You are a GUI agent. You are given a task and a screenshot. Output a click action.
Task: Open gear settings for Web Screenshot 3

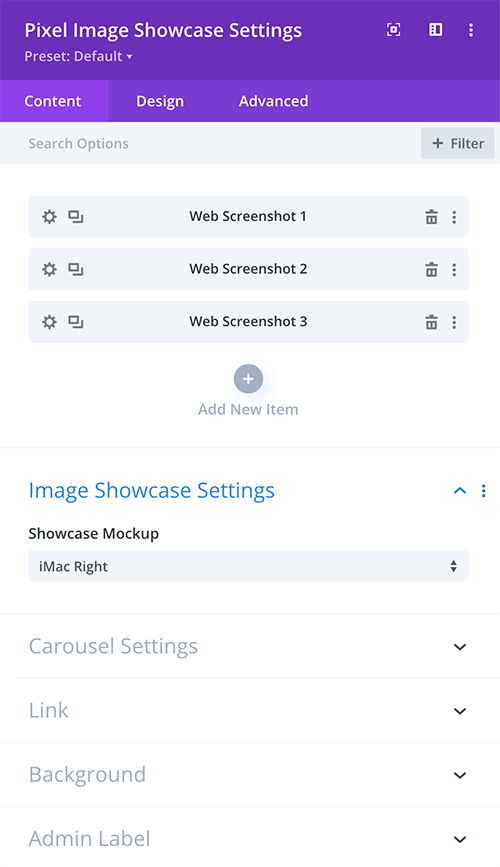[49, 322]
